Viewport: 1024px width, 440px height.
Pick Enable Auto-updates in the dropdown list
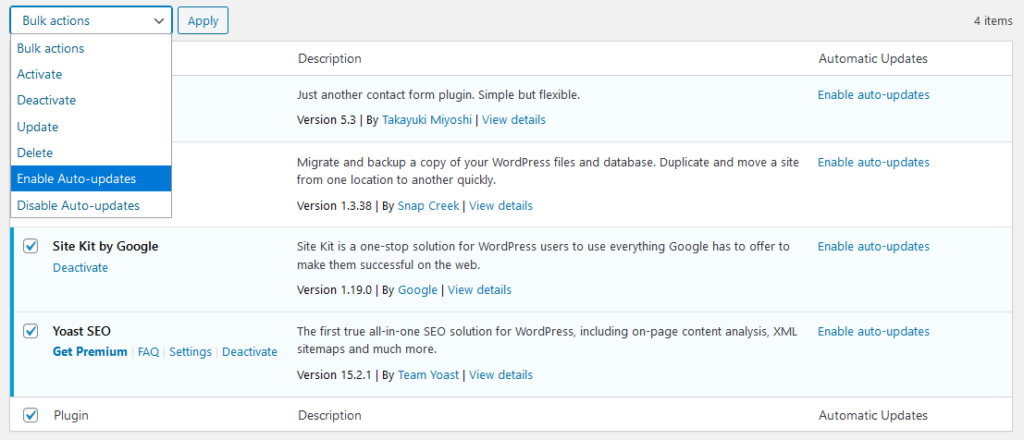(x=91, y=179)
